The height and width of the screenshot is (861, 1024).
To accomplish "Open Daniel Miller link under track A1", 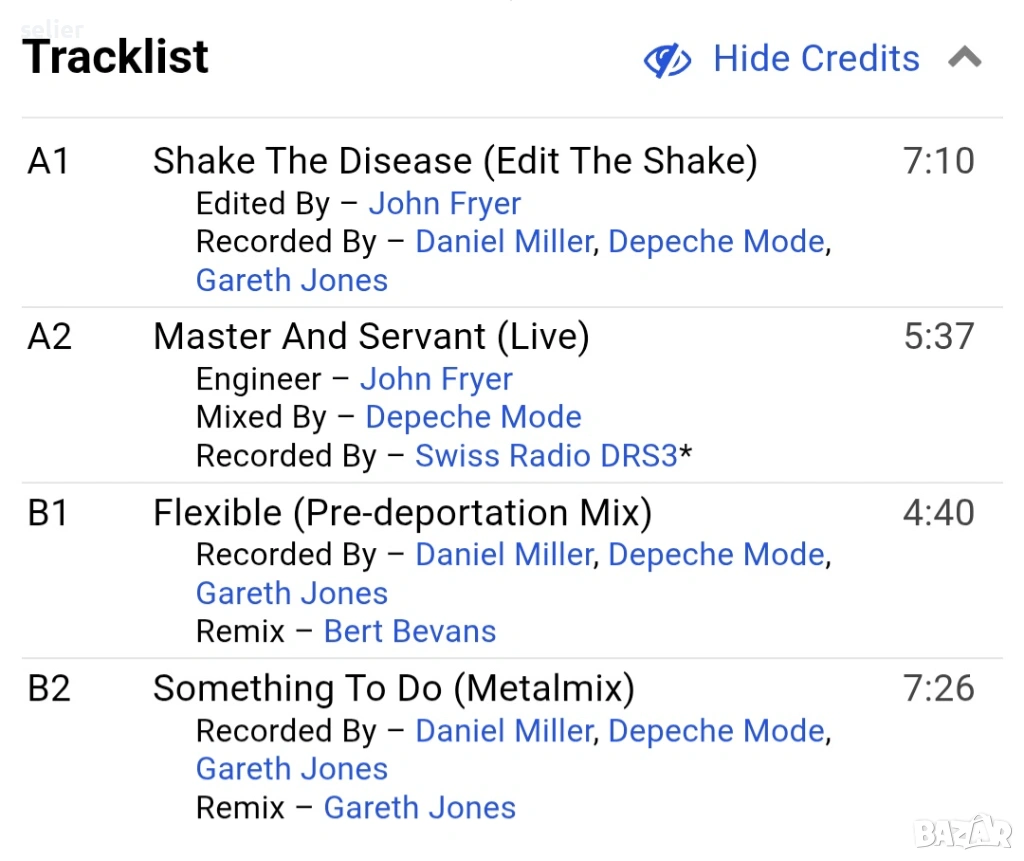I will point(504,242).
